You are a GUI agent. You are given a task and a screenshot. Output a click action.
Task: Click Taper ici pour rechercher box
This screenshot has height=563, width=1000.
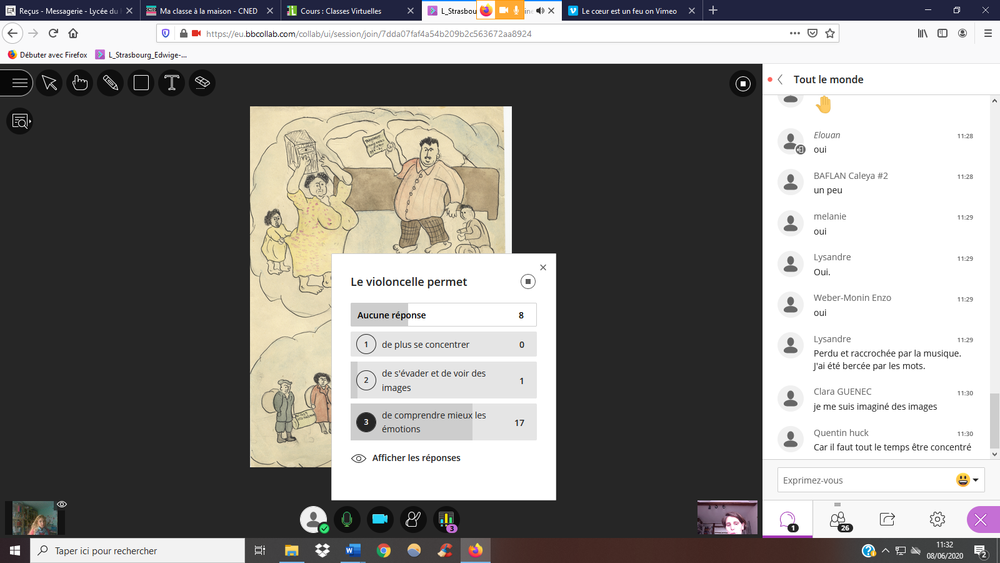(x=137, y=550)
